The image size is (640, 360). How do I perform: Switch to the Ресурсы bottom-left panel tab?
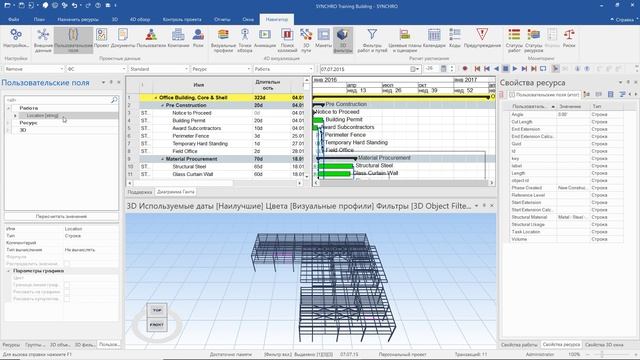[11, 345]
